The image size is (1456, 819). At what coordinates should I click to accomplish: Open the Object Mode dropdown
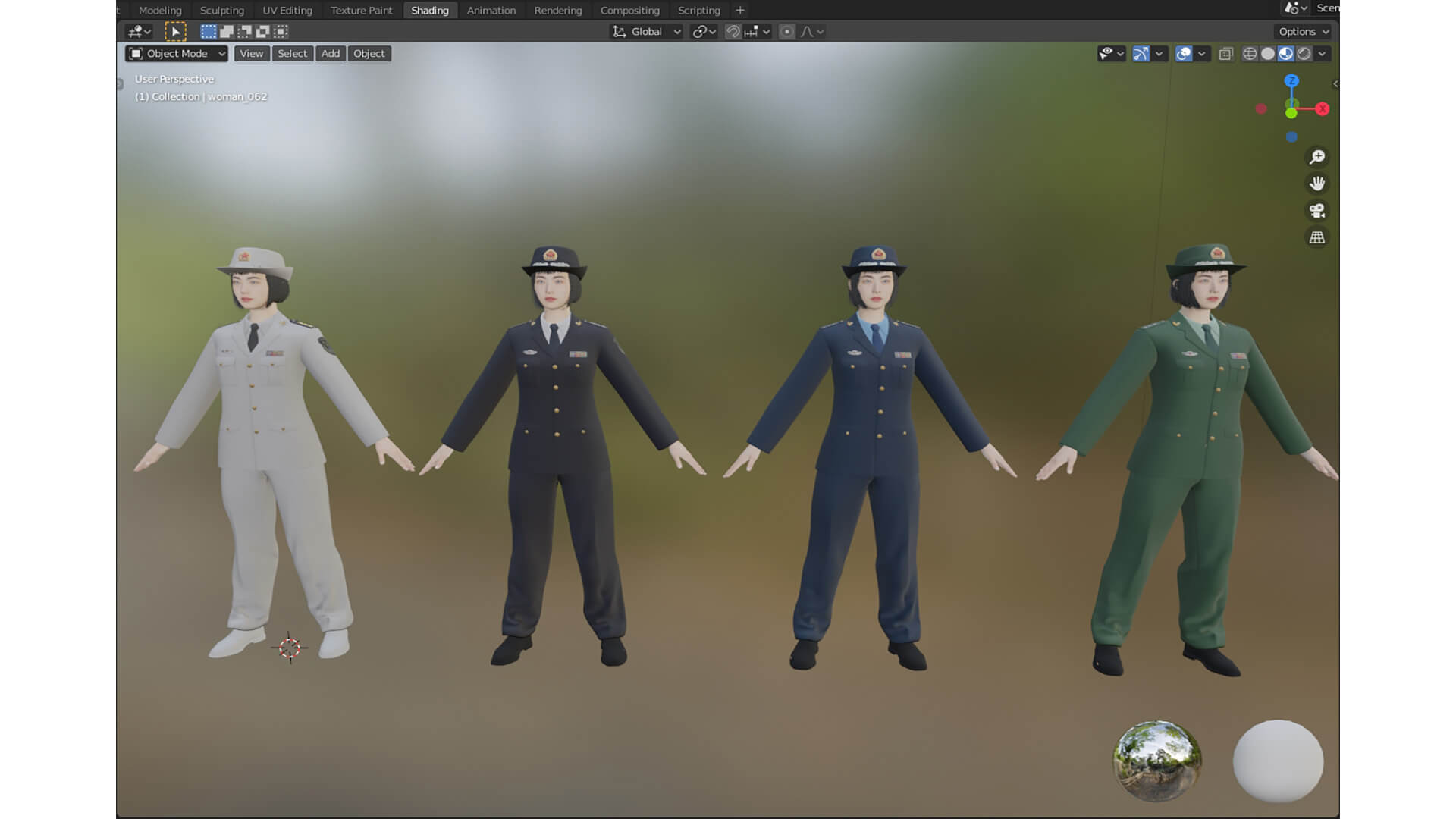coord(177,54)
